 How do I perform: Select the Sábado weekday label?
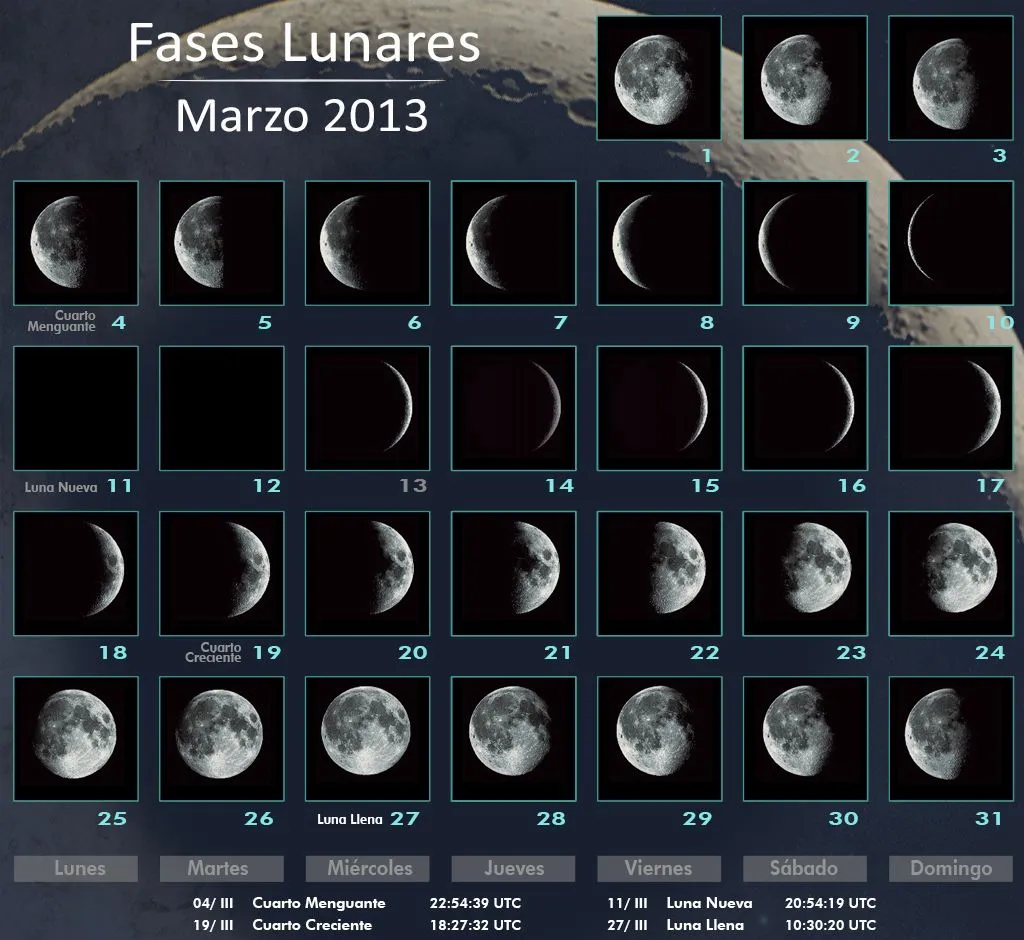coord(805,869)
